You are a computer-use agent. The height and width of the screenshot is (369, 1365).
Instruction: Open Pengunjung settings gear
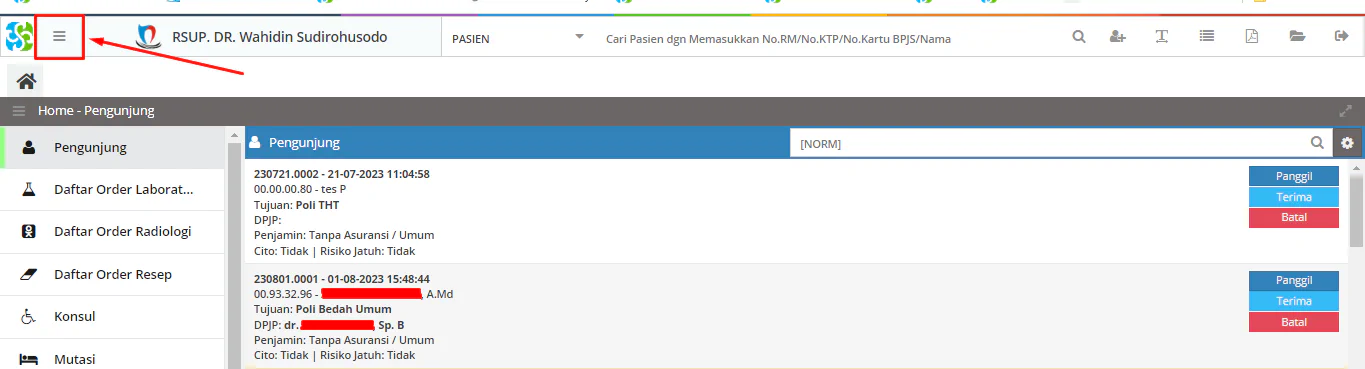point(1347,143)
